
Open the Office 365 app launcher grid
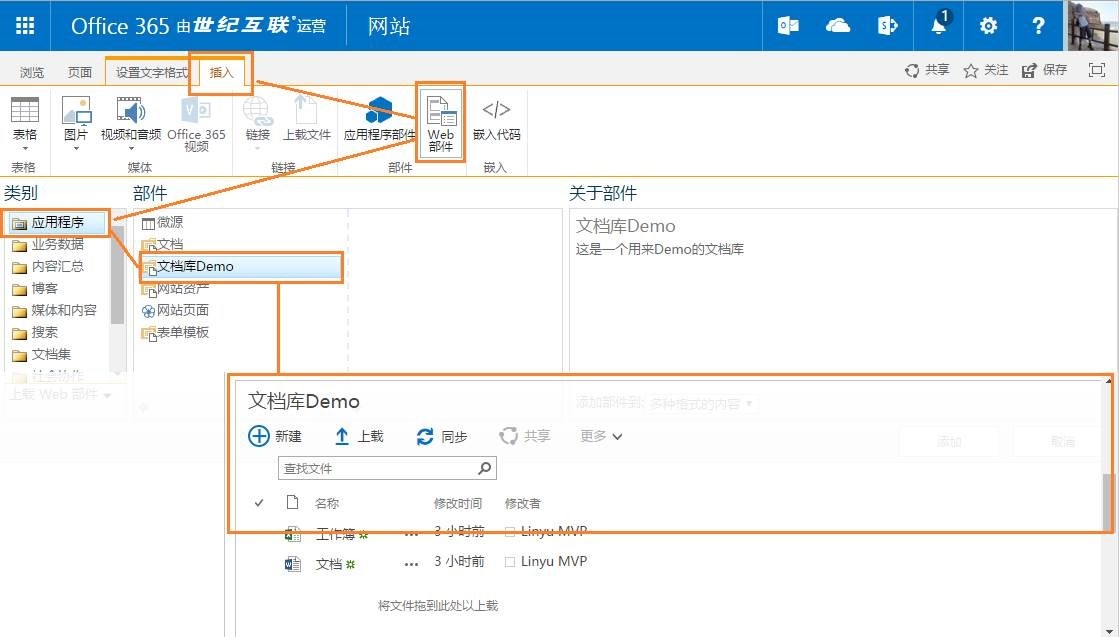click(x=25, y=26)
